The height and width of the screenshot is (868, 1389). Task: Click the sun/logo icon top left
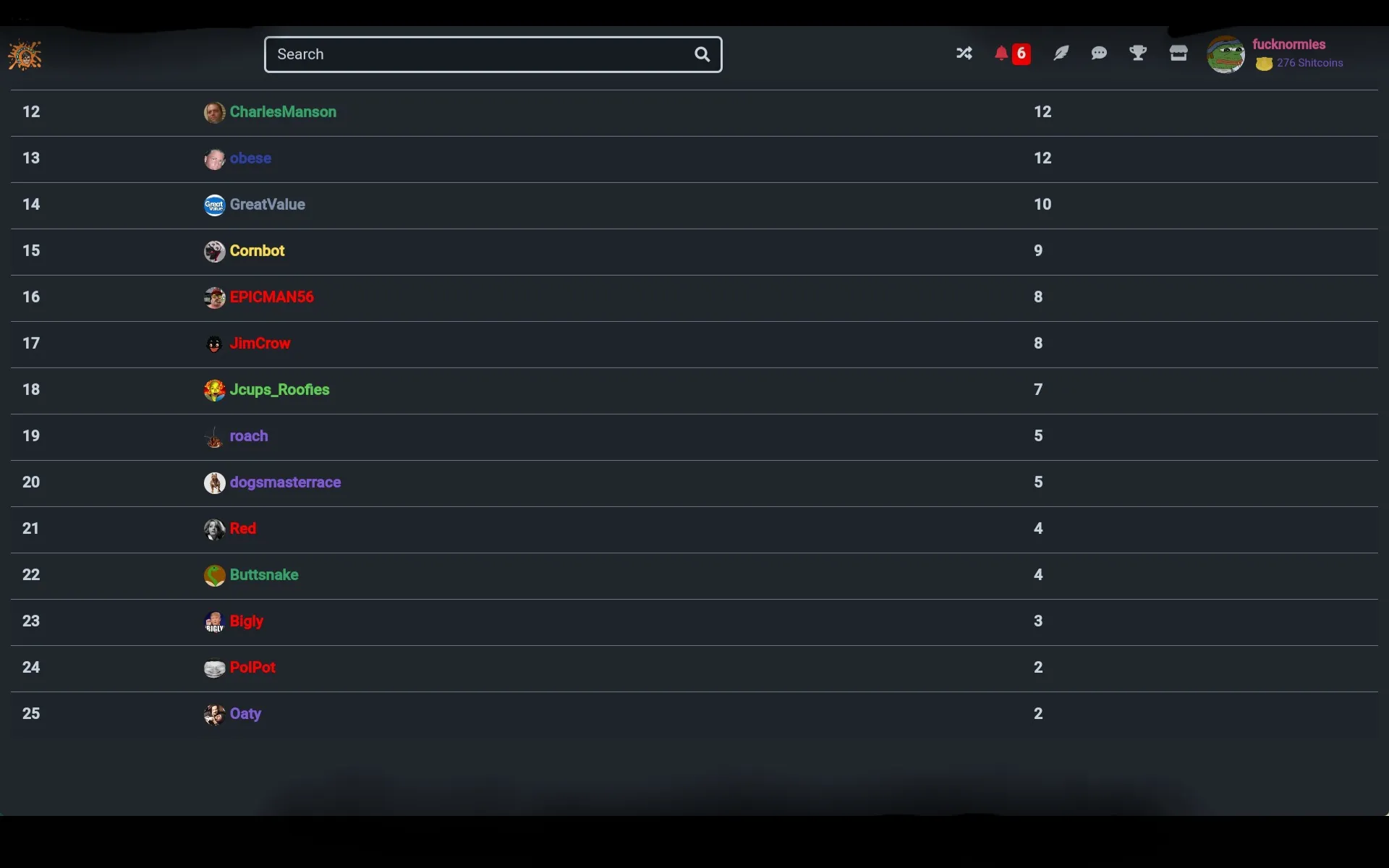click(x=25, y=55)
